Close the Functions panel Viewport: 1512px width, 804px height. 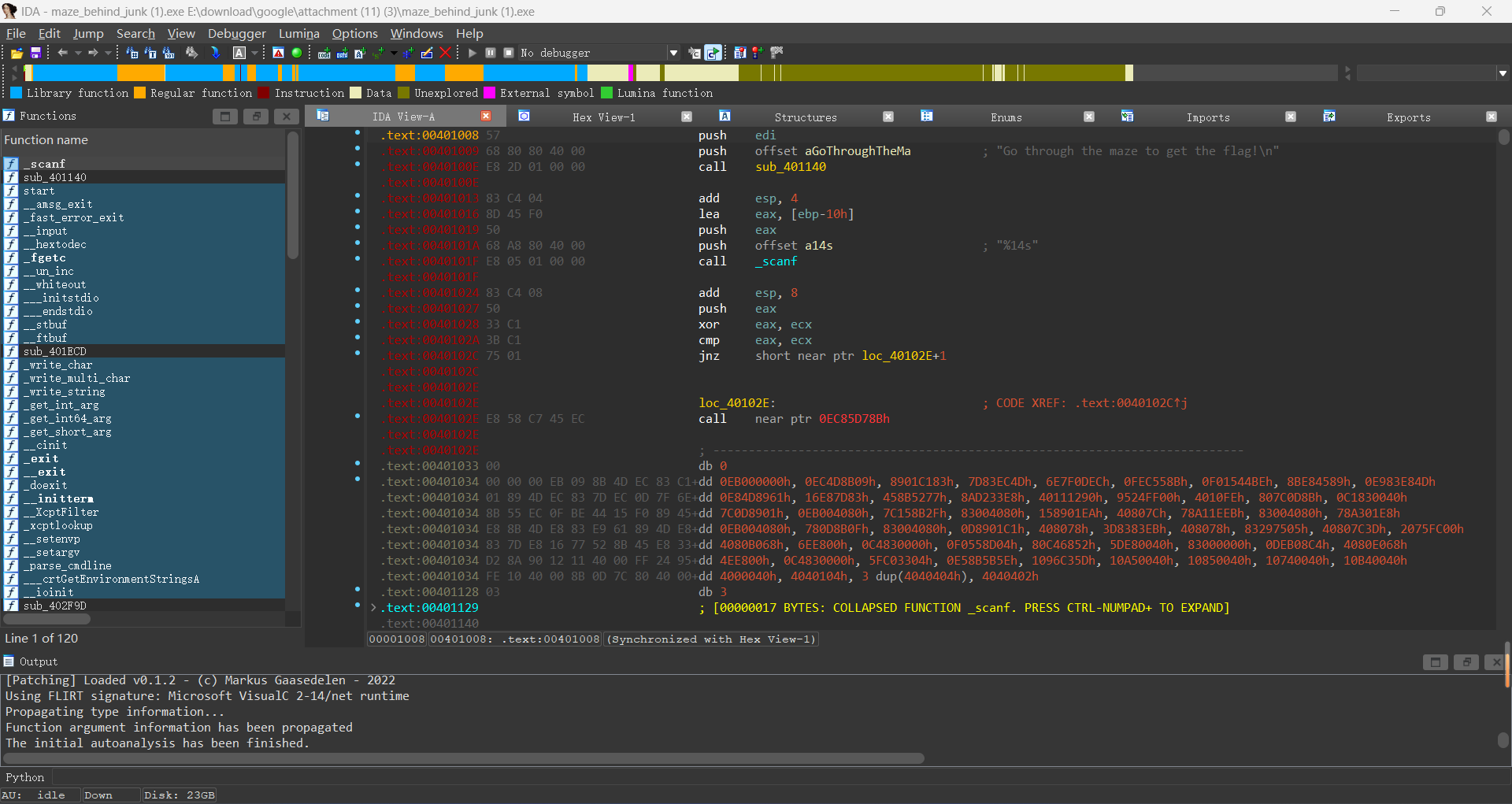287,117
